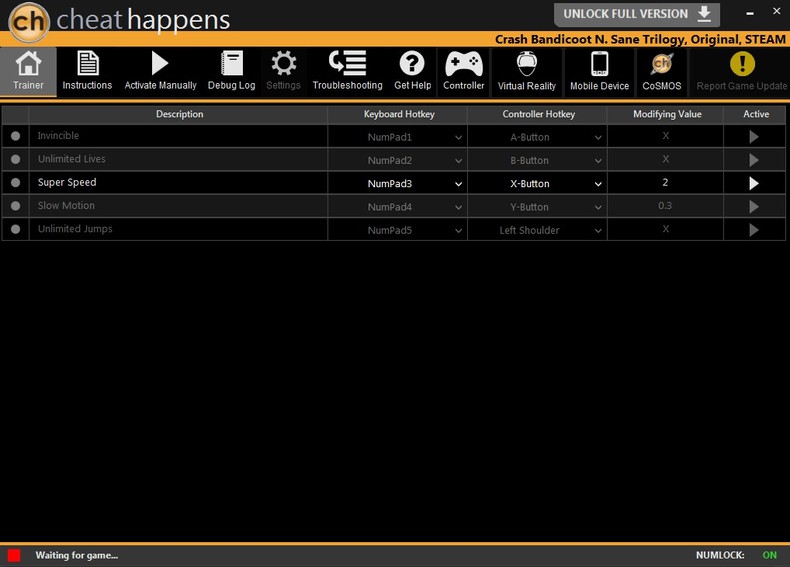This screenshot has width=790, height=567.
Task: Edit Slow Motion modifying value 0.3
Action: 665,206
